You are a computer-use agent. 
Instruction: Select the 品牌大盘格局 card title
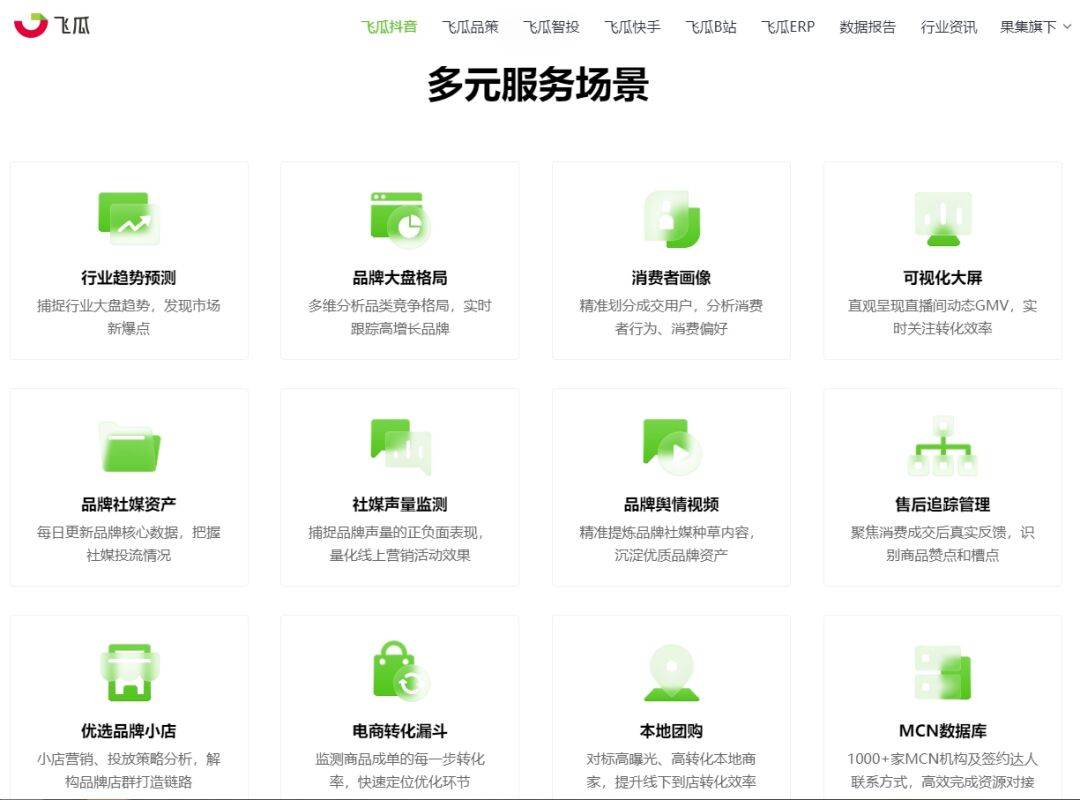click(400, 278)
